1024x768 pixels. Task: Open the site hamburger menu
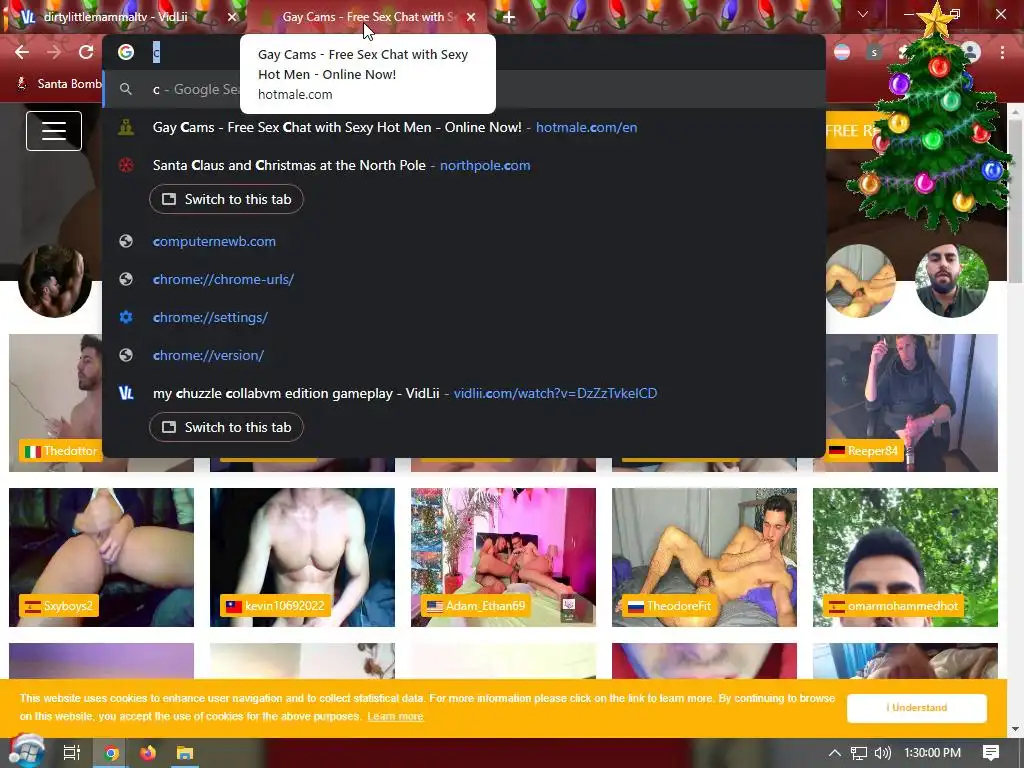(x=54, y=131)
